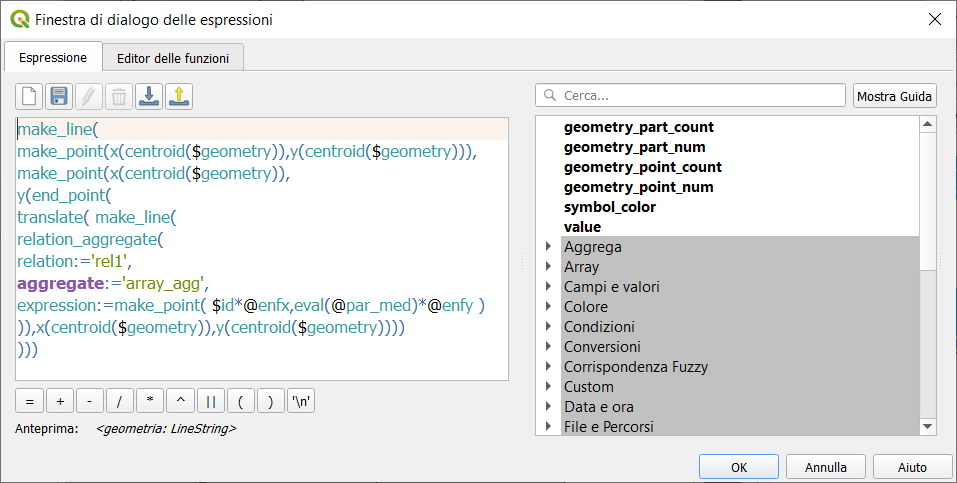Click the Mostra Guida button
This screenshot has width=957, height=483.
tap(894, 96)
